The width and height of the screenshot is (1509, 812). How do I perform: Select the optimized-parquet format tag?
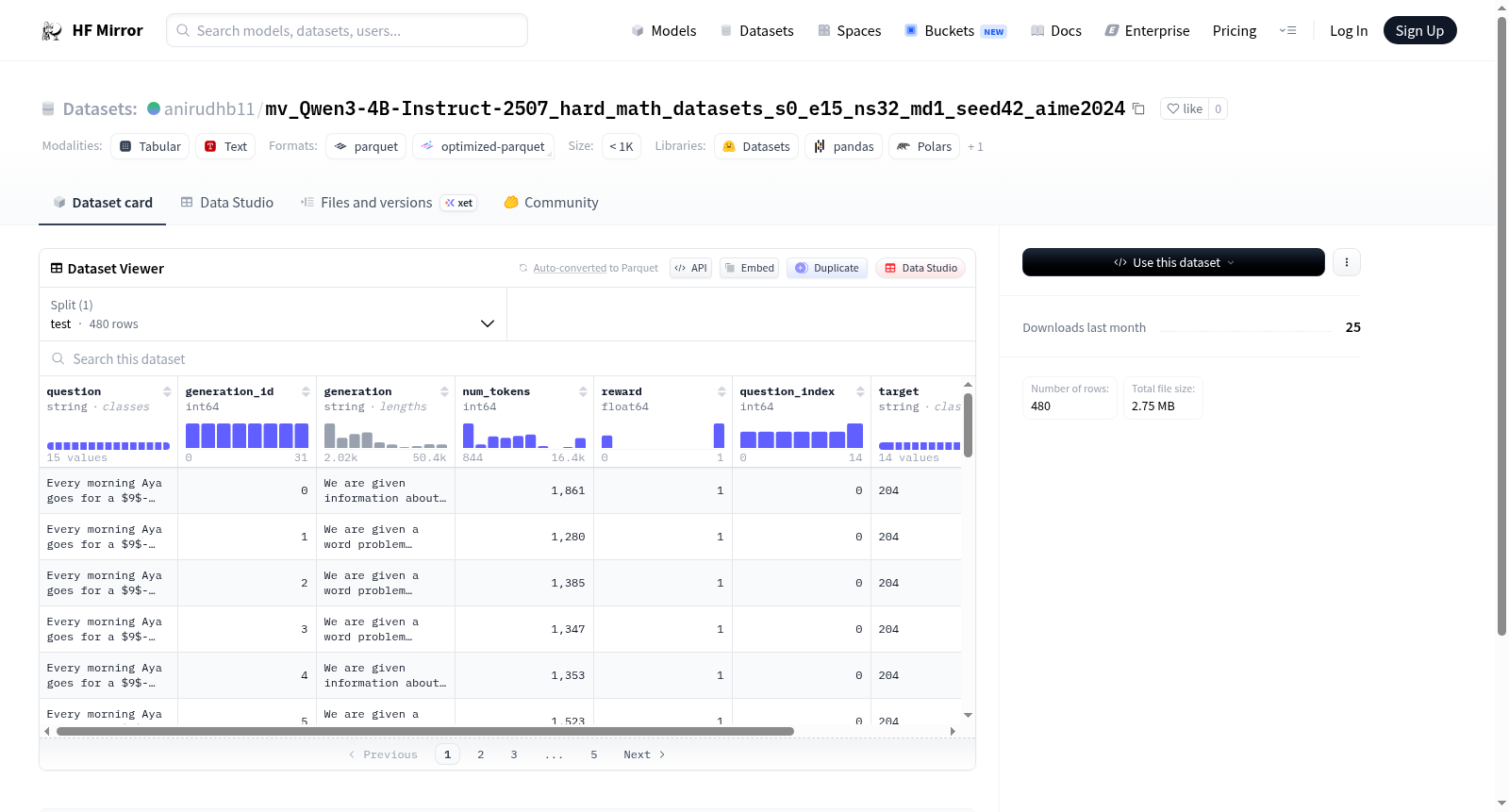click(x=483, y=146)
